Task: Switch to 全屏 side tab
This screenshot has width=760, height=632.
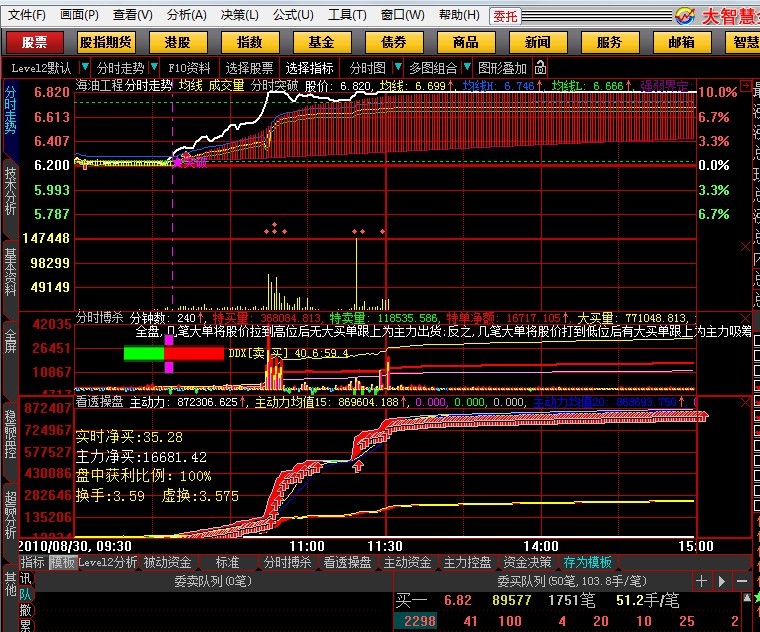Action: (x=10, y=341)
